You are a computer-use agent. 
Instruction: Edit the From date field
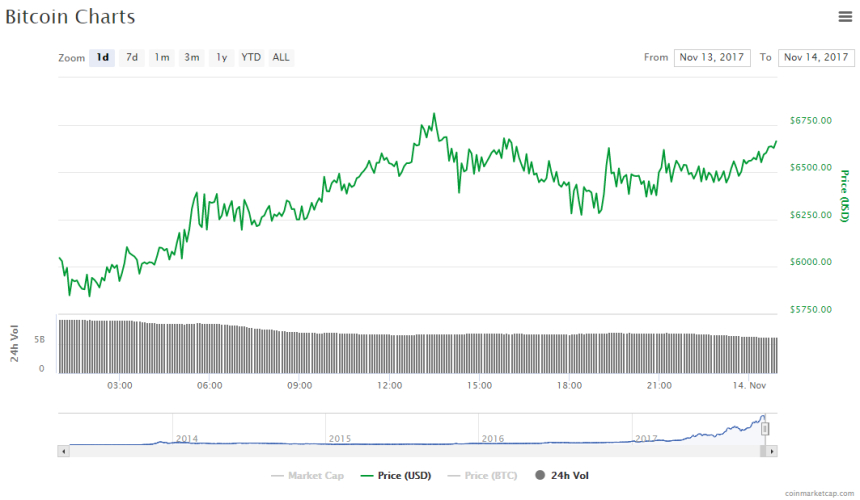[712, 58]
